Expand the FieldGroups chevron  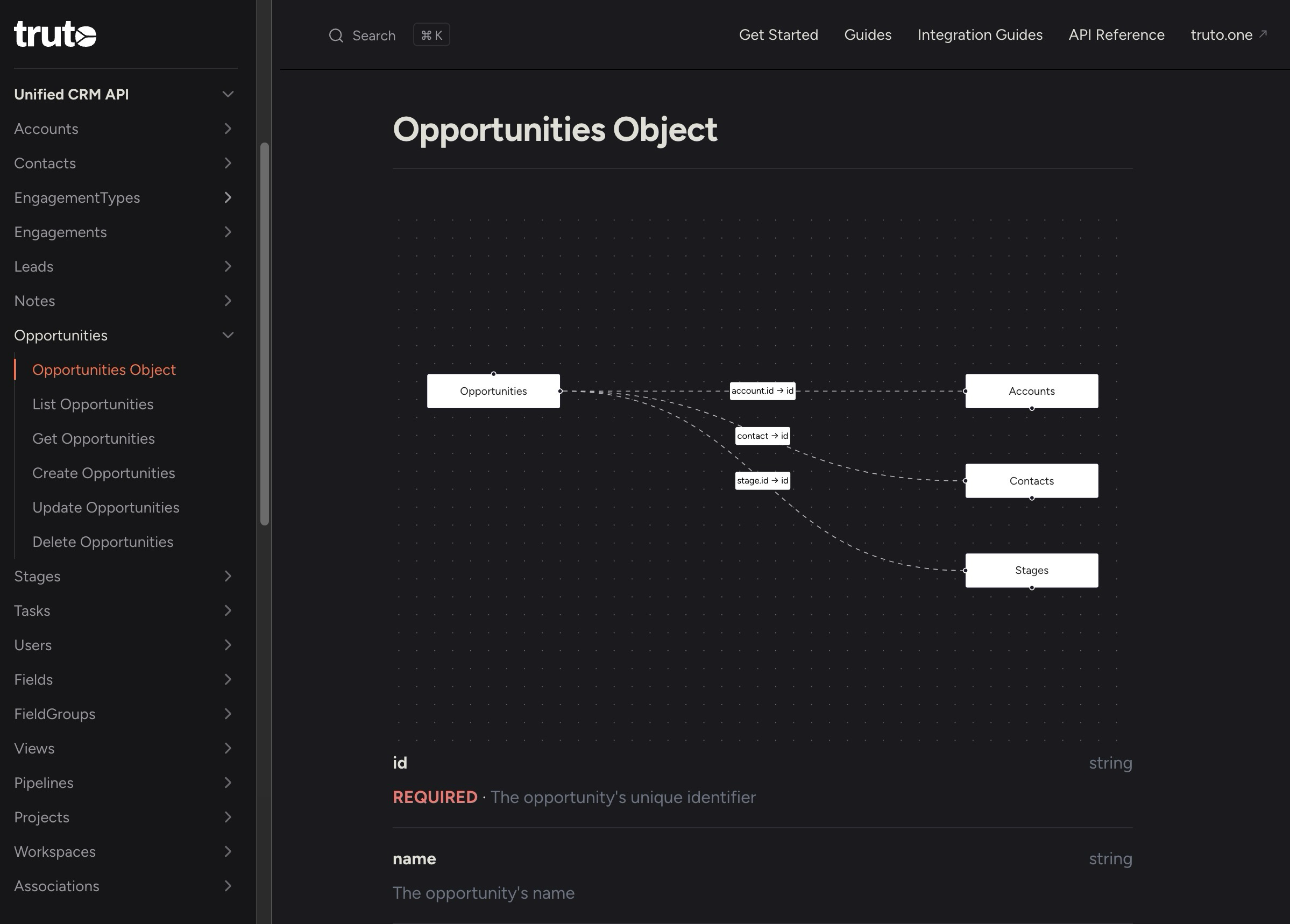(x=228, y=714)
